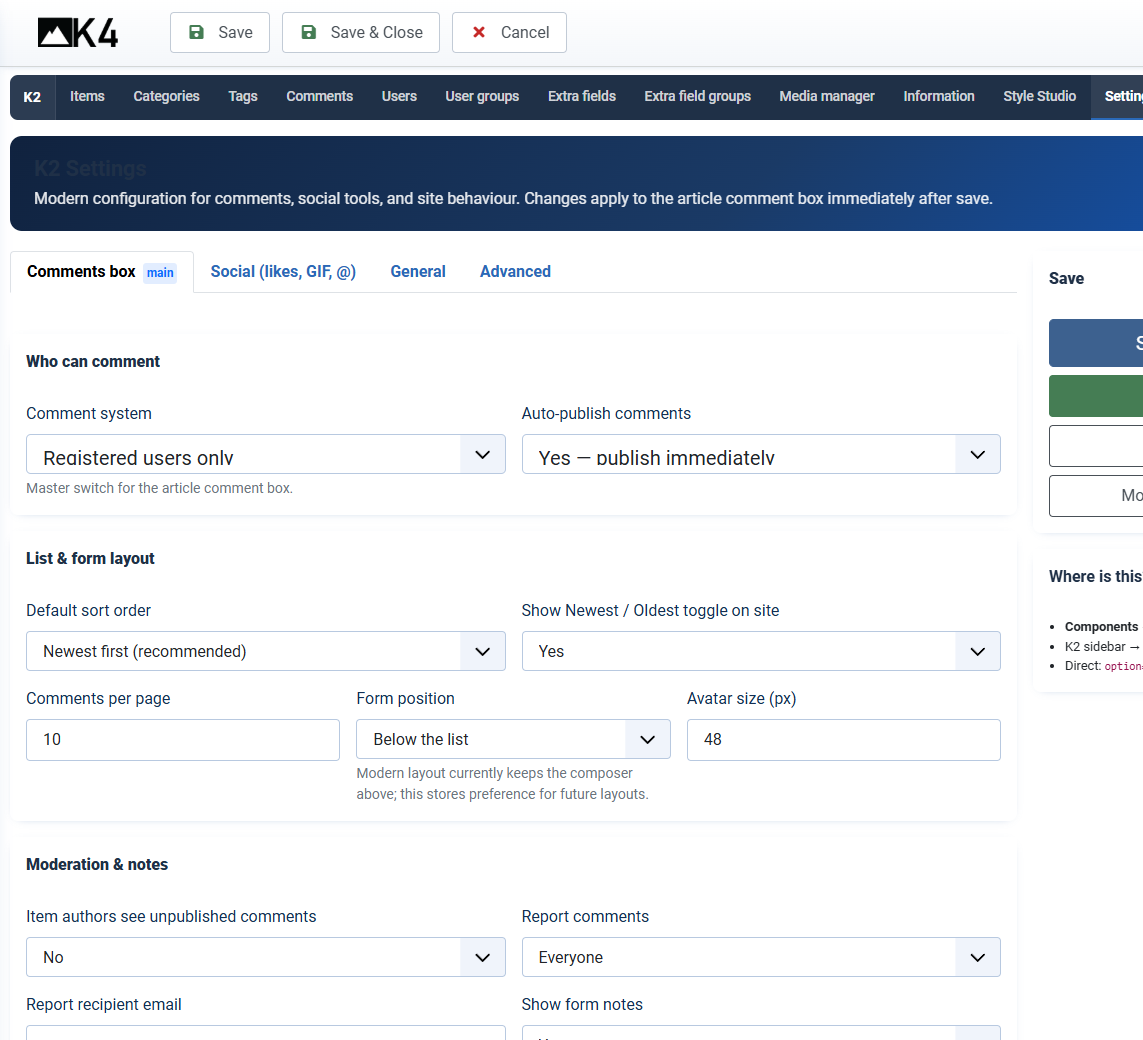Switch to the Advanced tab
This screenshot has height=1040, width=1143.
point(515,272)
